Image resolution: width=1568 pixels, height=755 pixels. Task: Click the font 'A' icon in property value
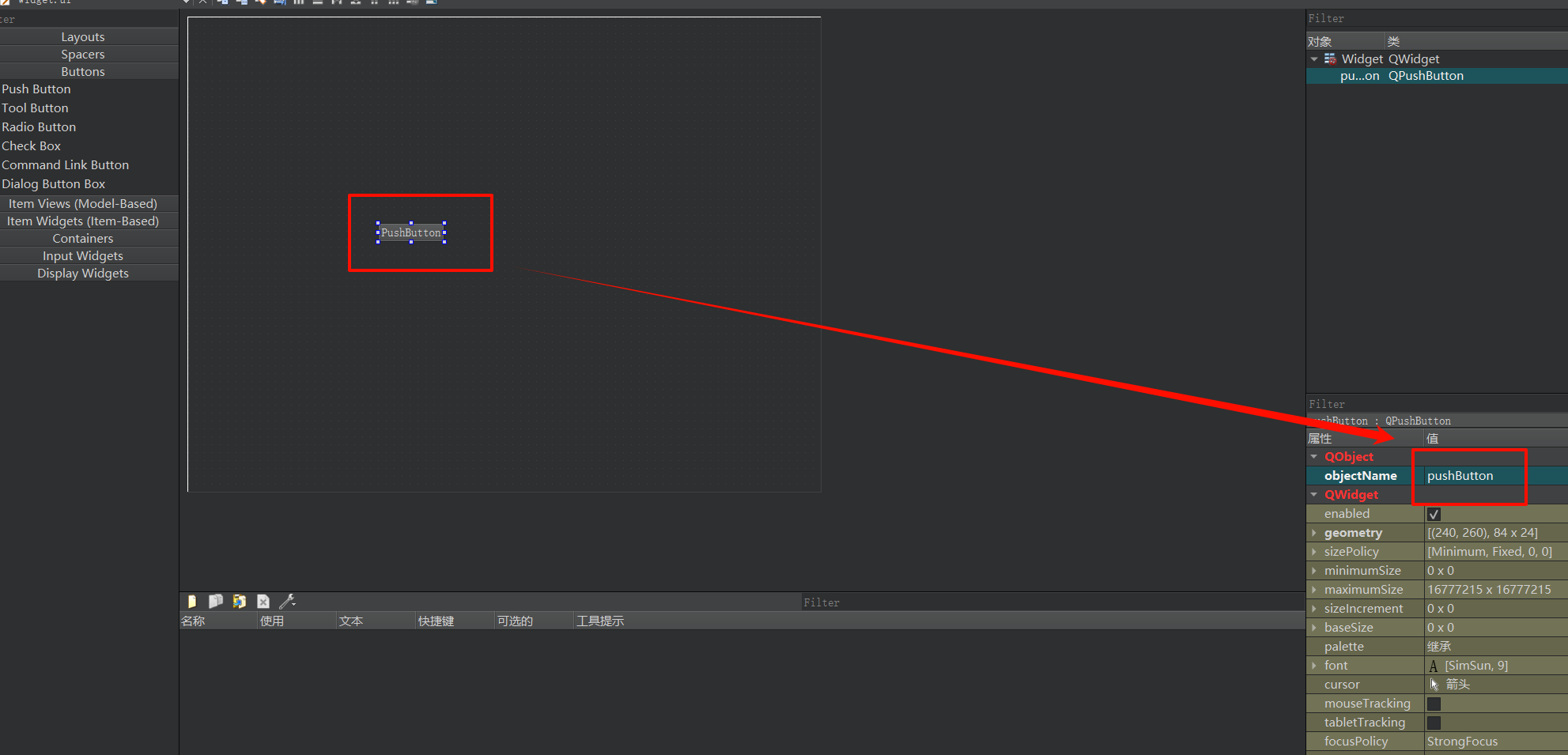(x=1434, y=666)
